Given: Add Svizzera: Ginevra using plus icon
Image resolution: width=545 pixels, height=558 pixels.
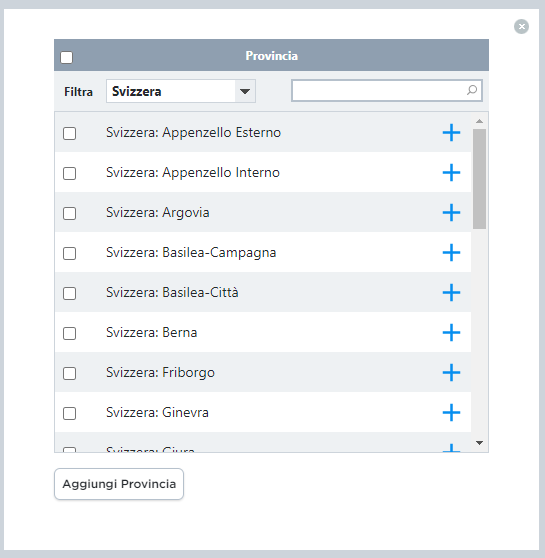Looking at the screenshot, I should click(451, 412).
